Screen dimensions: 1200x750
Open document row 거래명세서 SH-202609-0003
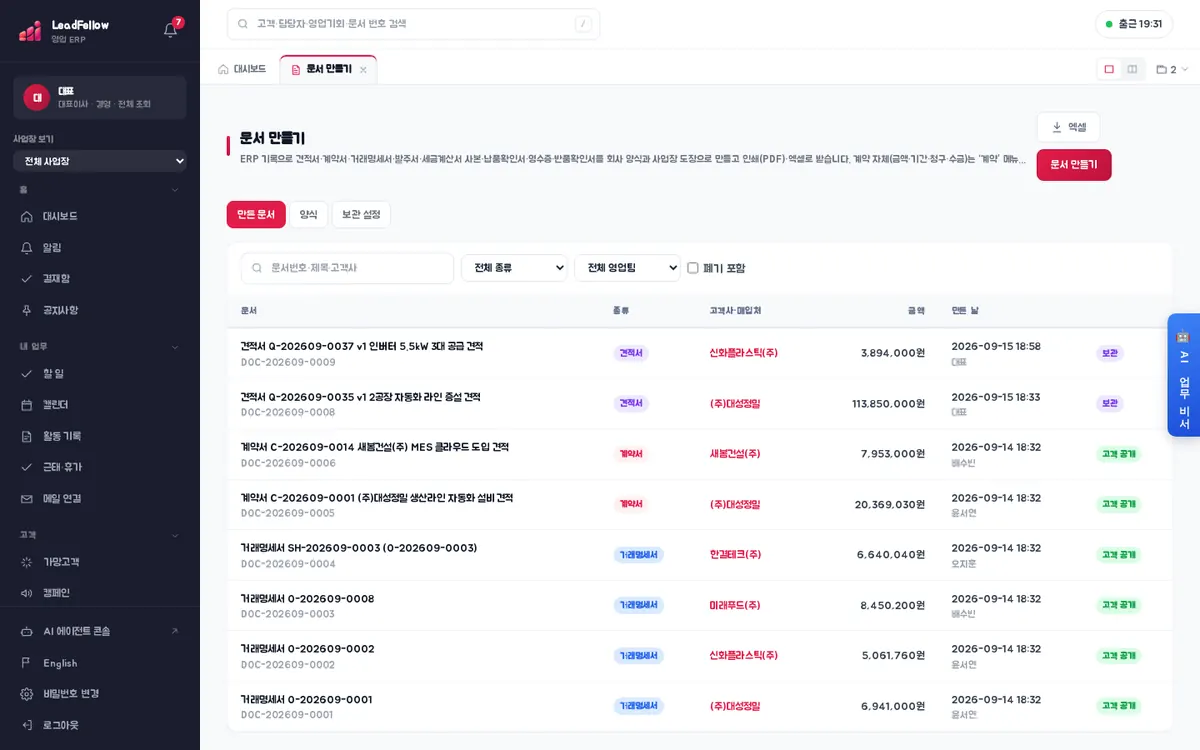point(699,555)
